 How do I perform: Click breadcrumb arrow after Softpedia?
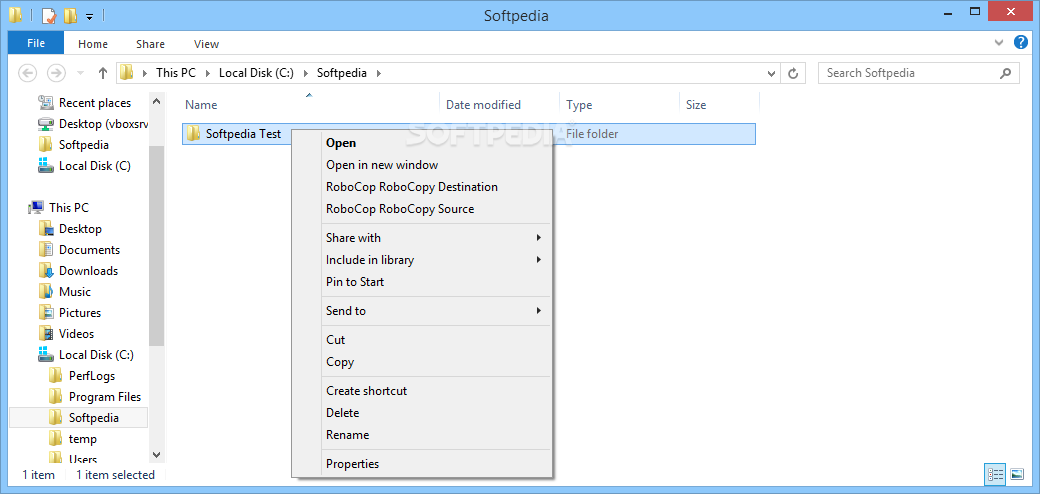pyautogui.click(x=379, y=73)
